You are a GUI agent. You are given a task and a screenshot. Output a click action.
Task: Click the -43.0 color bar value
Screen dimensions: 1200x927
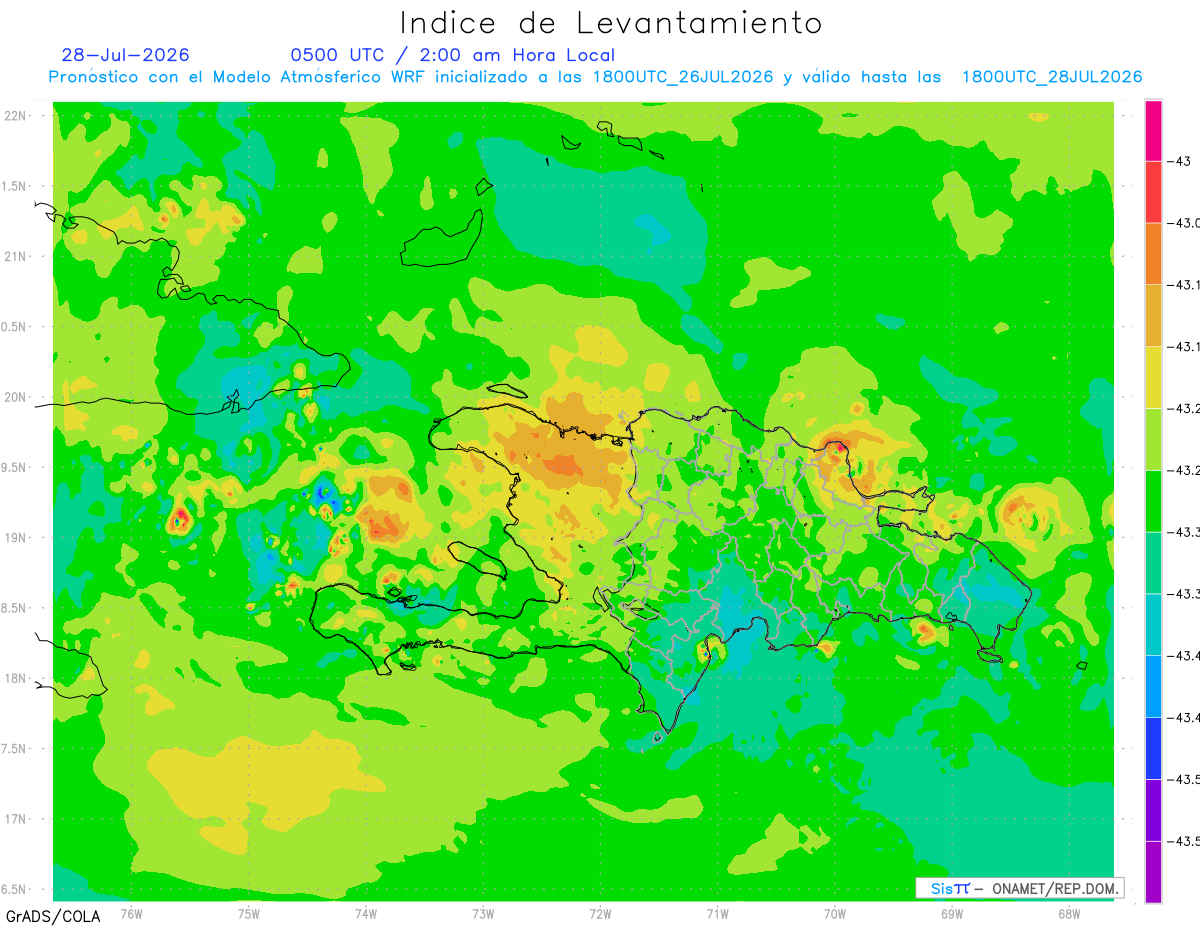click(x=1183, y=223)
